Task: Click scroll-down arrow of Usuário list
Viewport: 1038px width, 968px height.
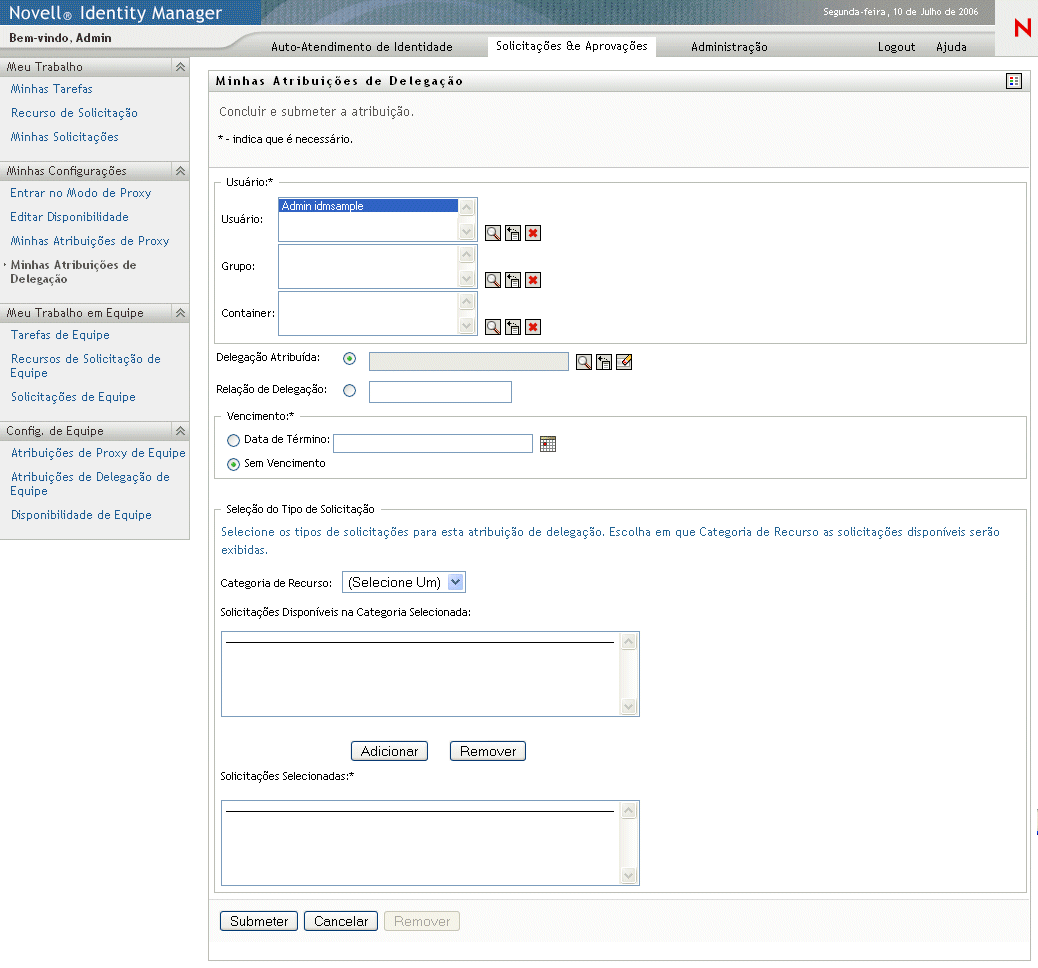Action: click(x=467, y=232)
